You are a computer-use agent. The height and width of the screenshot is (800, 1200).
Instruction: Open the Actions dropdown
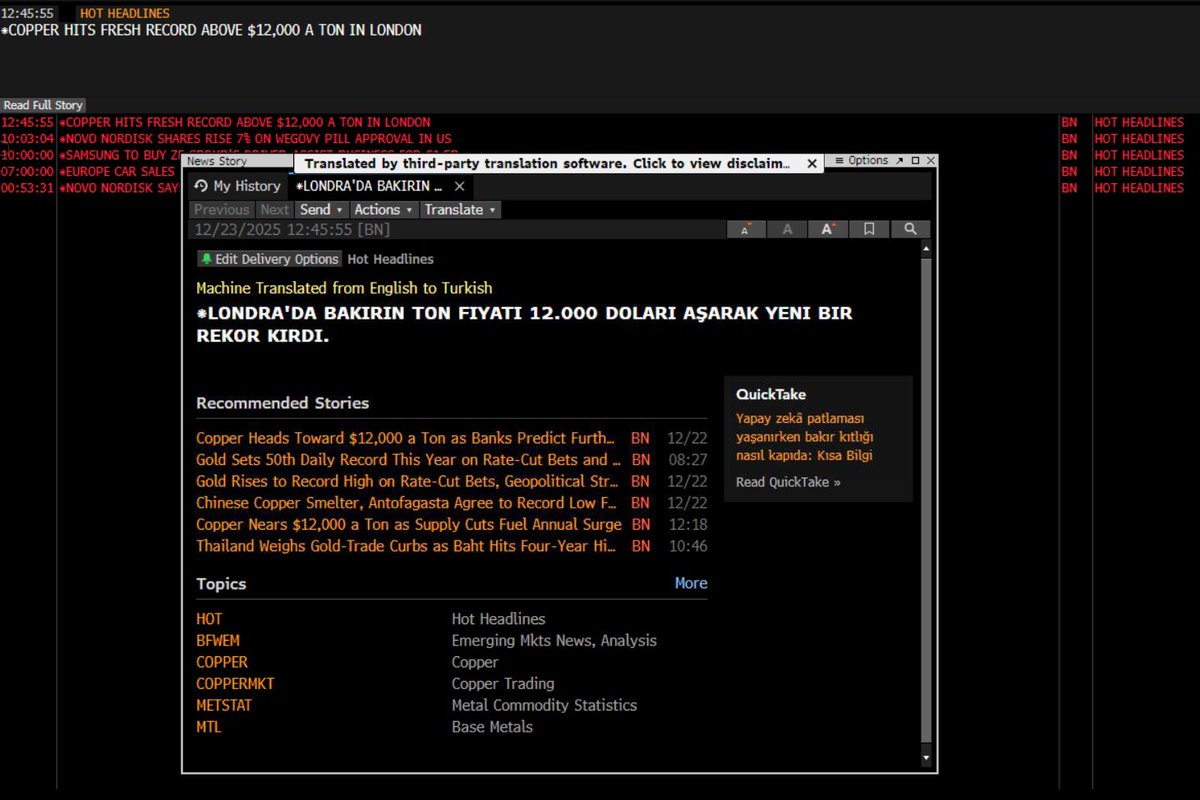tap(383, 209)
